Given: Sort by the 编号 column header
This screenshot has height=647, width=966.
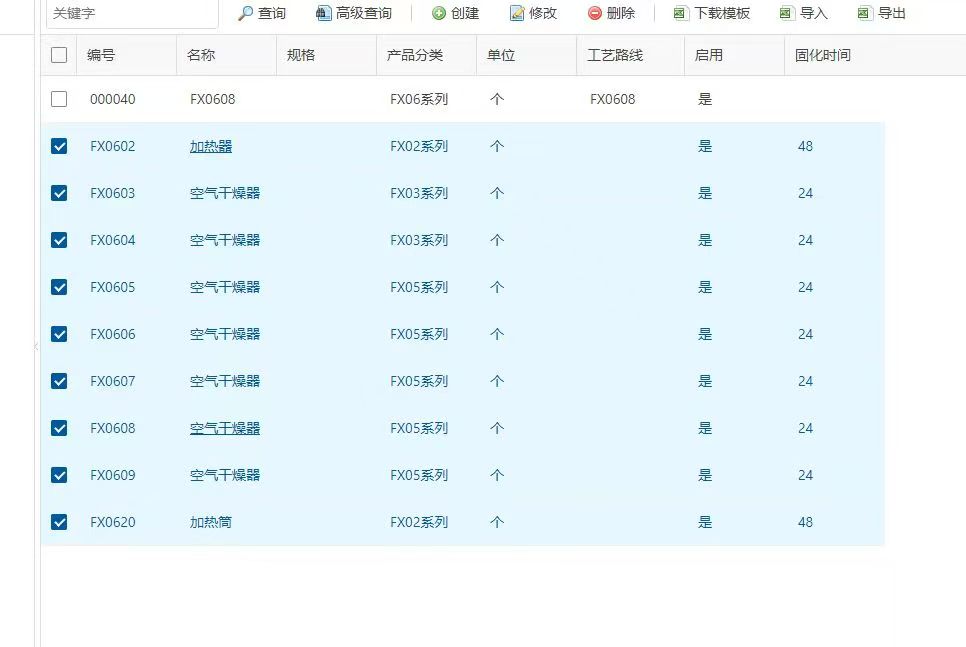Looking at the screenshot, I should pos(101,55).
